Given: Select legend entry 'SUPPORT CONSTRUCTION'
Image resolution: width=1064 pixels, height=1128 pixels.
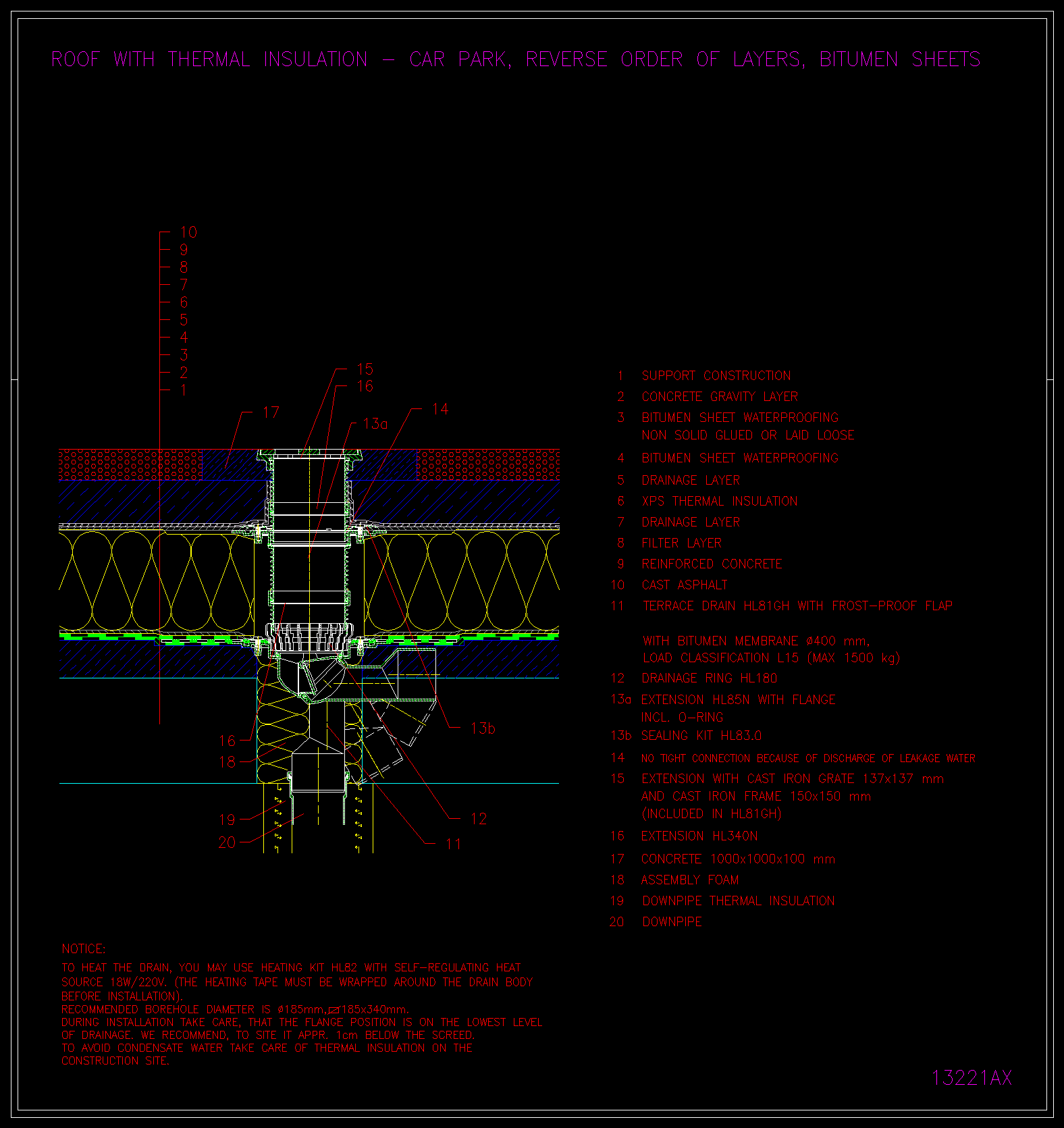Looking at the screenshot, I should (716, 376).
